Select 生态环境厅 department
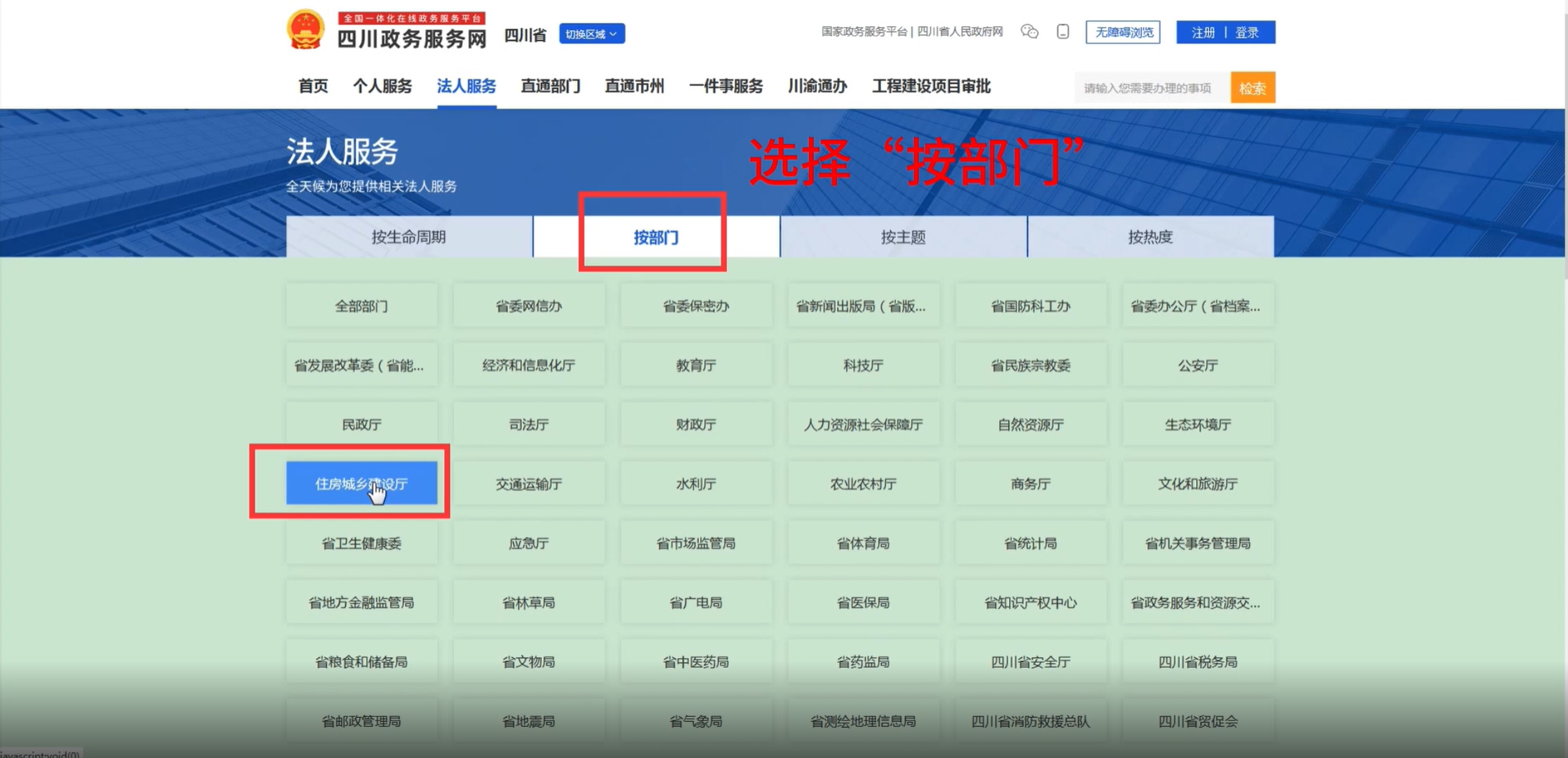The width and height of the screenshot is (1568, 758). click(1198, 424)
